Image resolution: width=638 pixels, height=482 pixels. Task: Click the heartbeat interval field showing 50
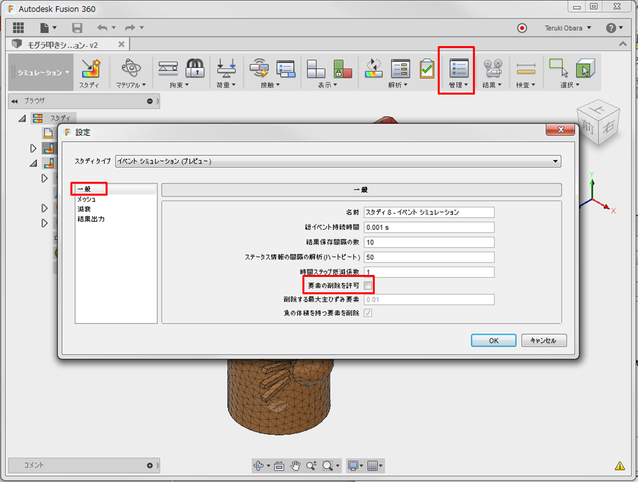[x=429, y=257]
